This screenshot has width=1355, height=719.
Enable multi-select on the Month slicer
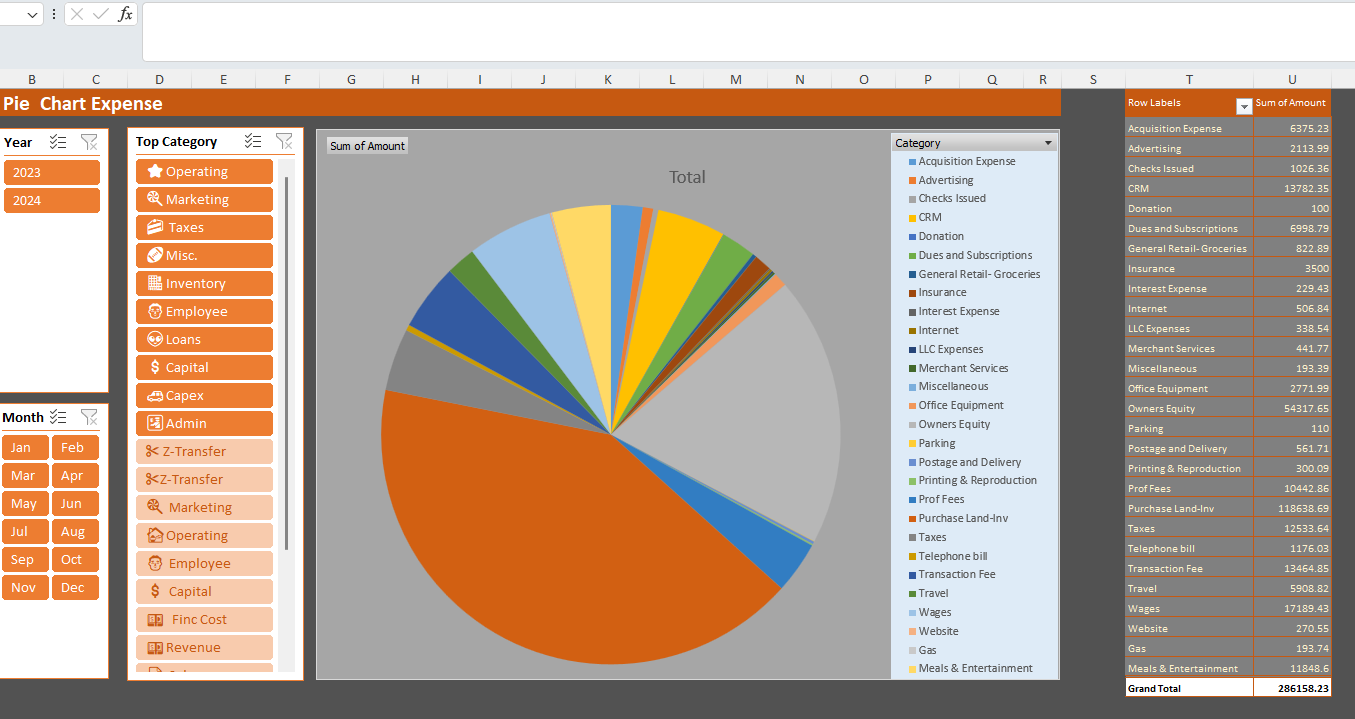[57, 417]
